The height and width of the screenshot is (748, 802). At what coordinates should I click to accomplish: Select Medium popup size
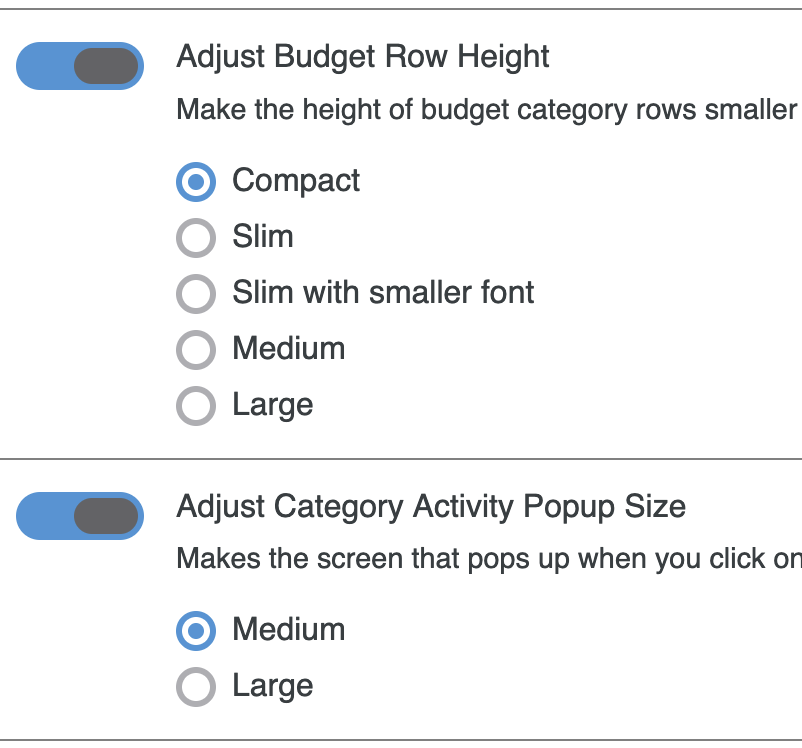point(196,631)
